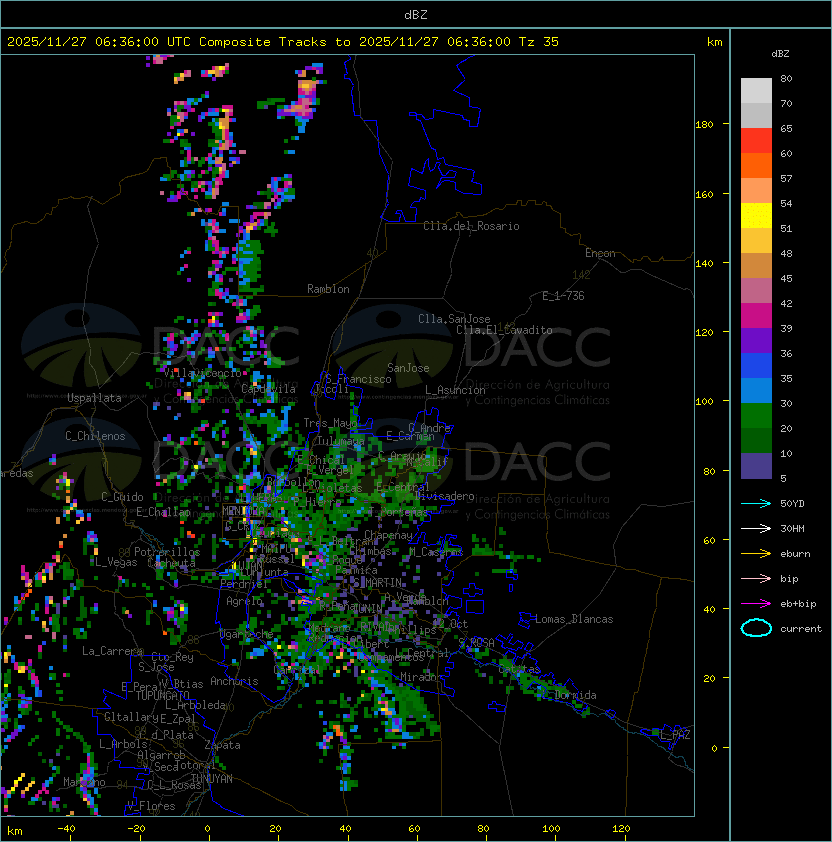Click the 'C_Guido' map label
The height and width of the screenshot is (842, 832).
point(122,497)
